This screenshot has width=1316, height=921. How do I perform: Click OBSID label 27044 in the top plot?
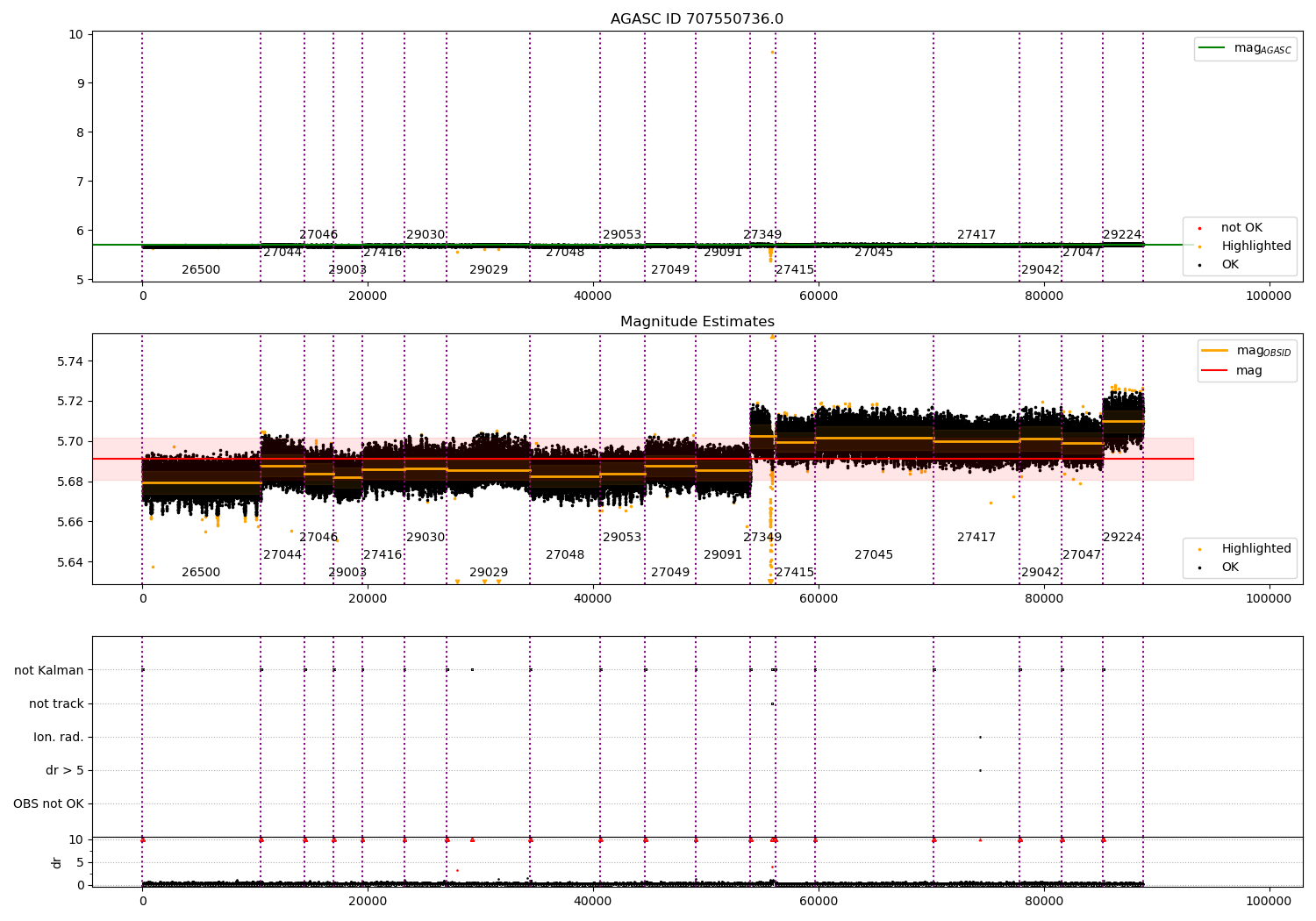click(283, 252)
